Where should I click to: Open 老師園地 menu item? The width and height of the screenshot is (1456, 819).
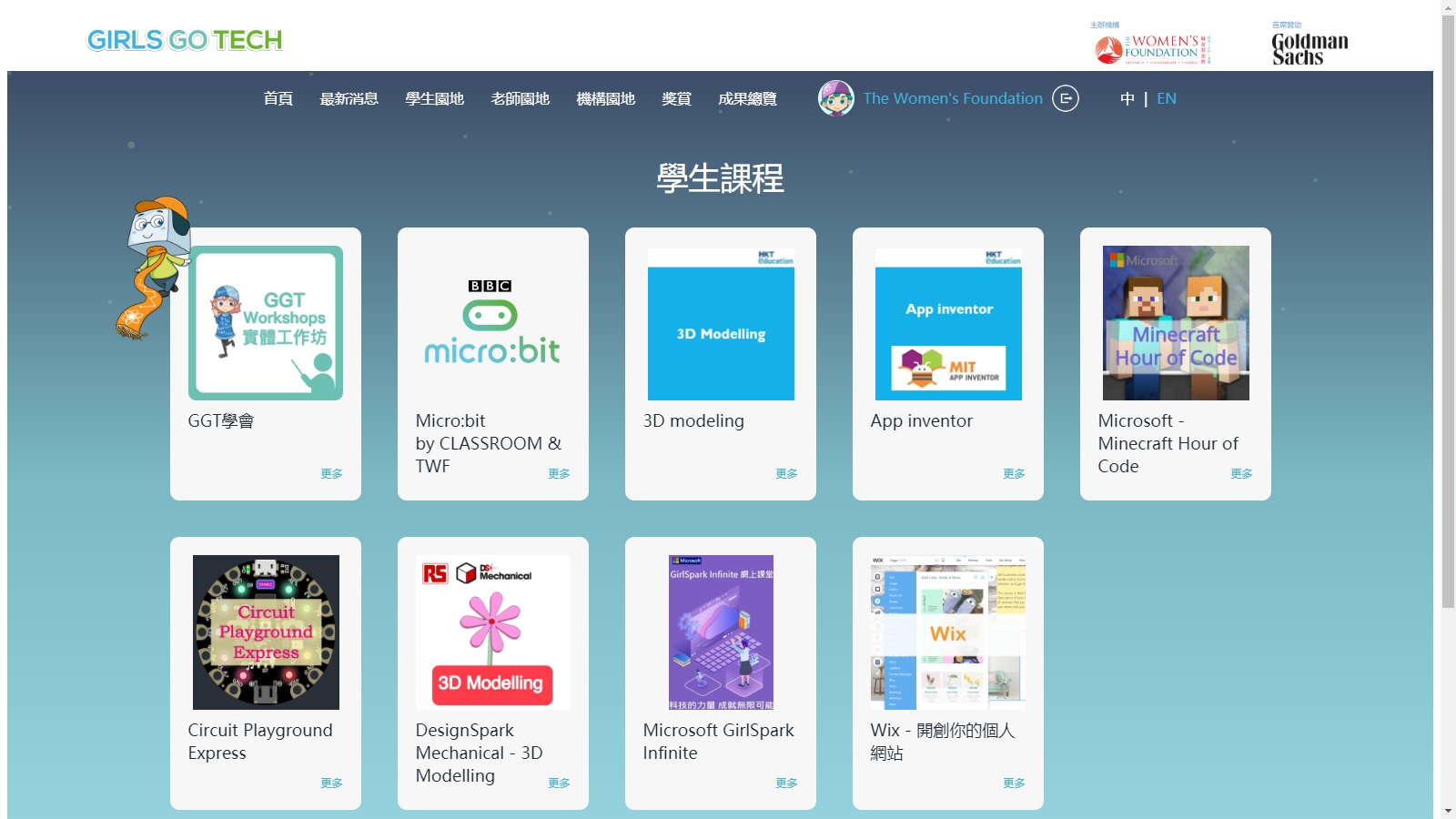coord(521,98)
